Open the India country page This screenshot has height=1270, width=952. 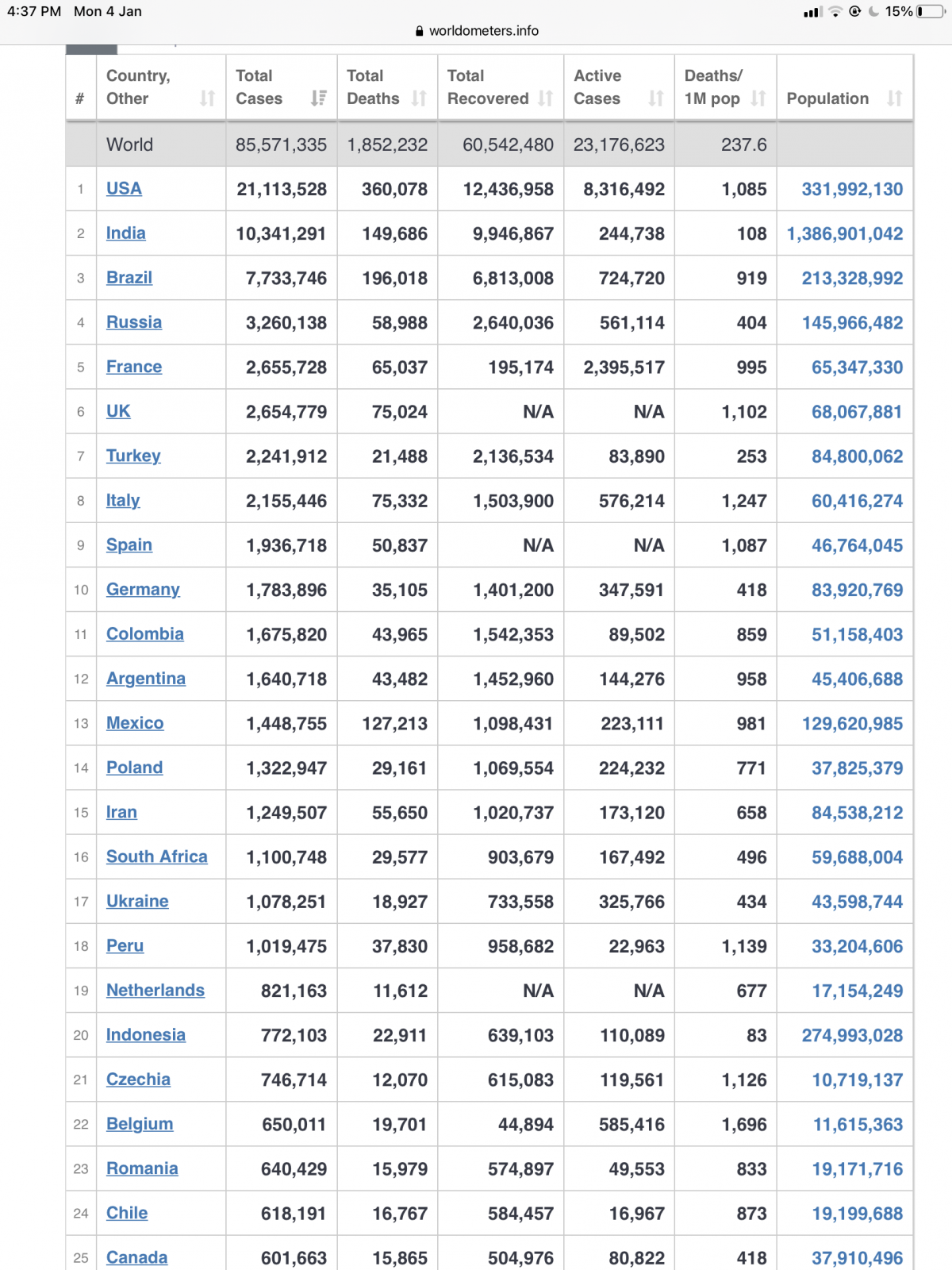tap(125, 233)
